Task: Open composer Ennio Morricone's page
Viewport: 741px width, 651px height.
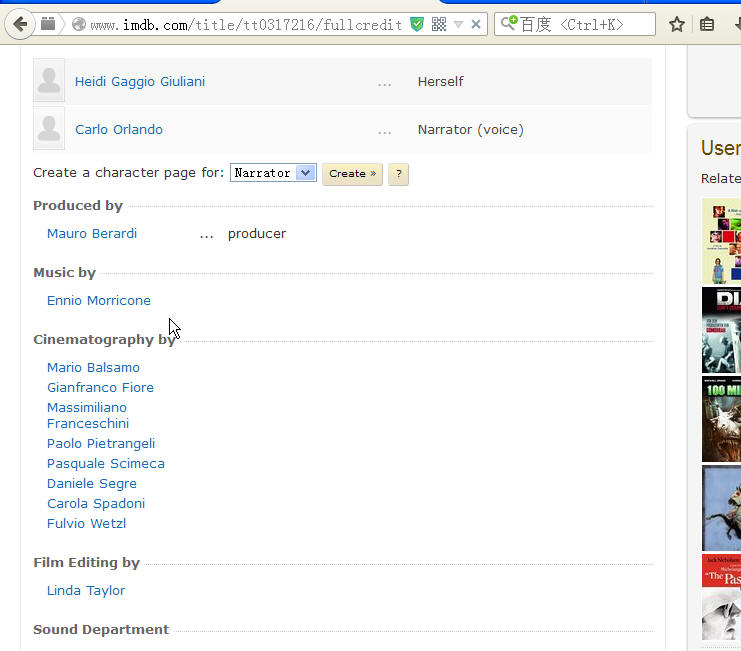Action: pos(99,300)
